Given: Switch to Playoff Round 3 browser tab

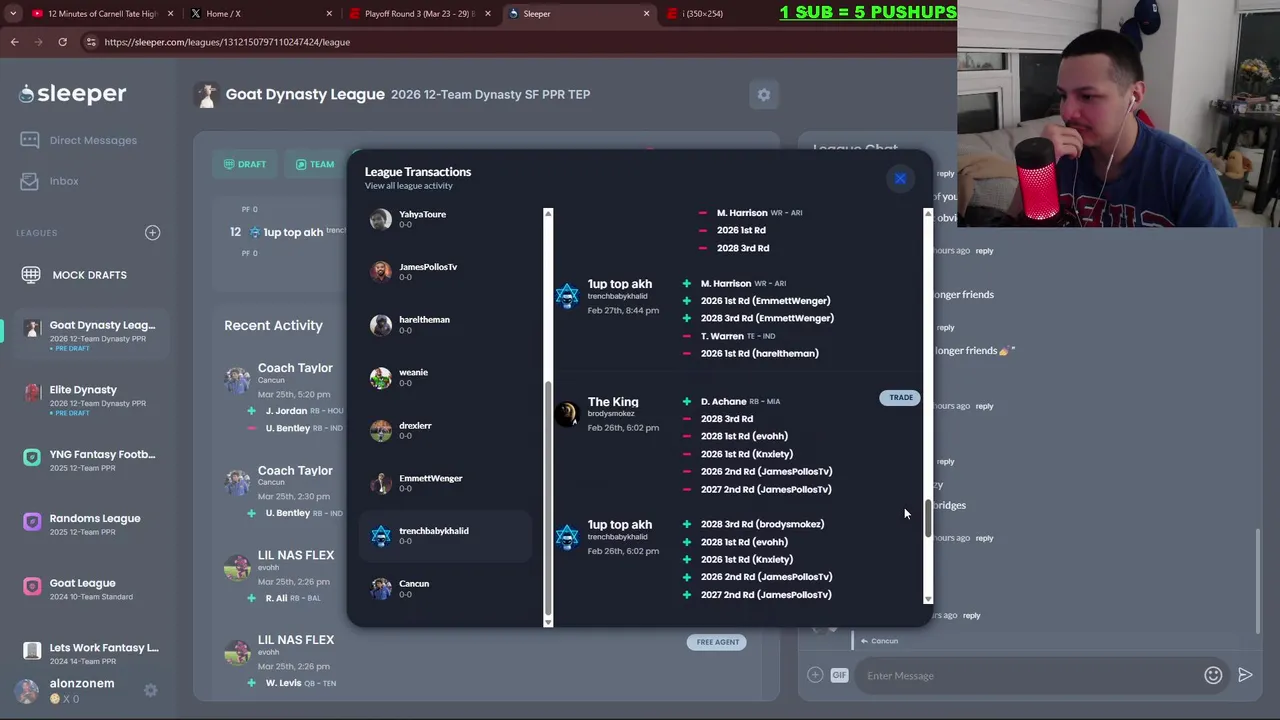Looking at the screenshot, I should pos(418,13).
